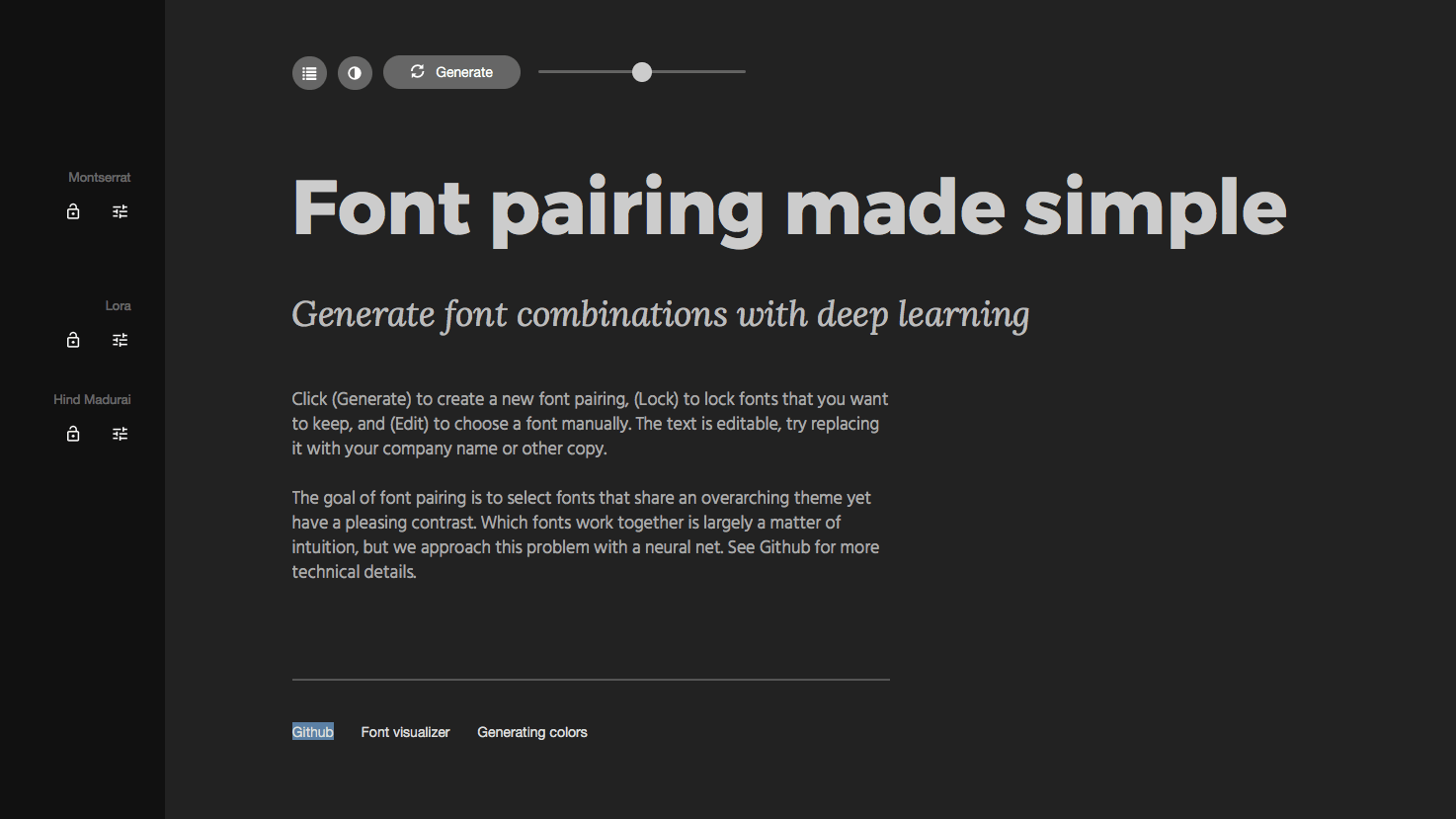Screen dimensions: 1456x819
Task: Toggle the dark/light contrast mode icon
Action: [x=355, y=73]
